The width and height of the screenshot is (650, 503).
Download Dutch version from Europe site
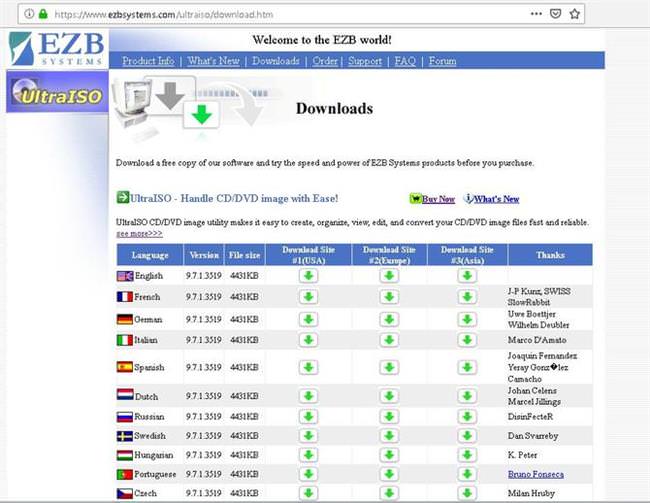coord(389,396)
